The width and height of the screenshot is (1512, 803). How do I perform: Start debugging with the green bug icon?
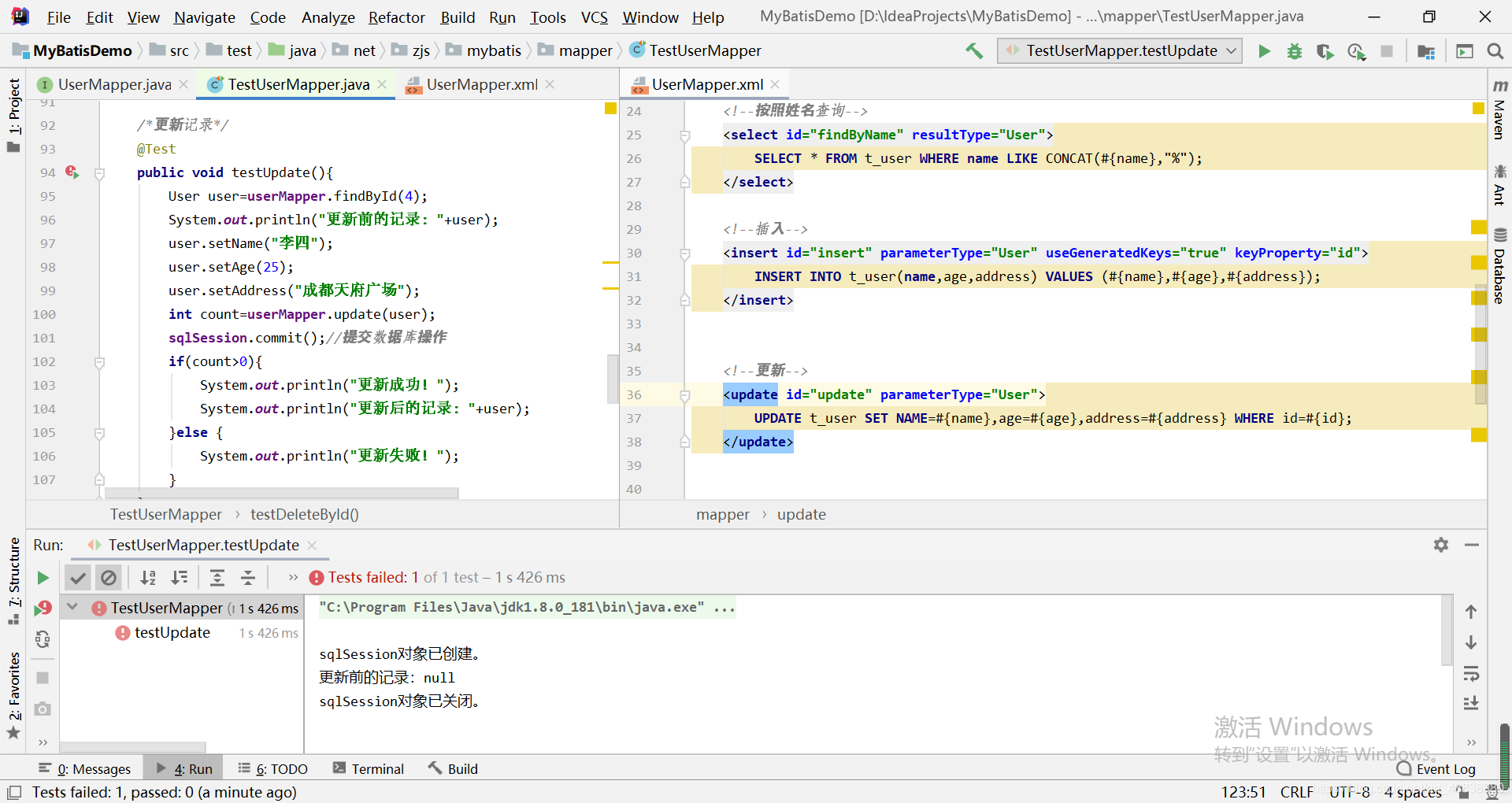1294,51
